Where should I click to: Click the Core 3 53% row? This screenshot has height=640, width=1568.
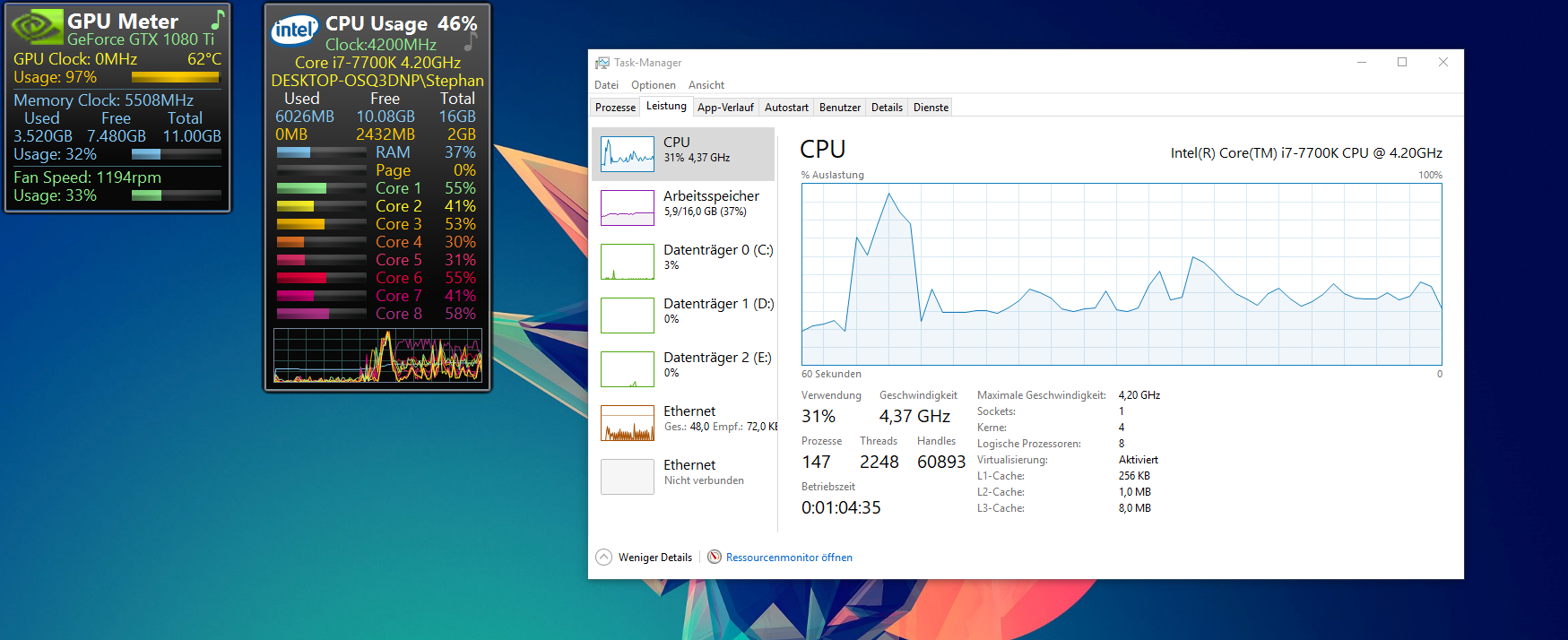(x=377, y=224)
